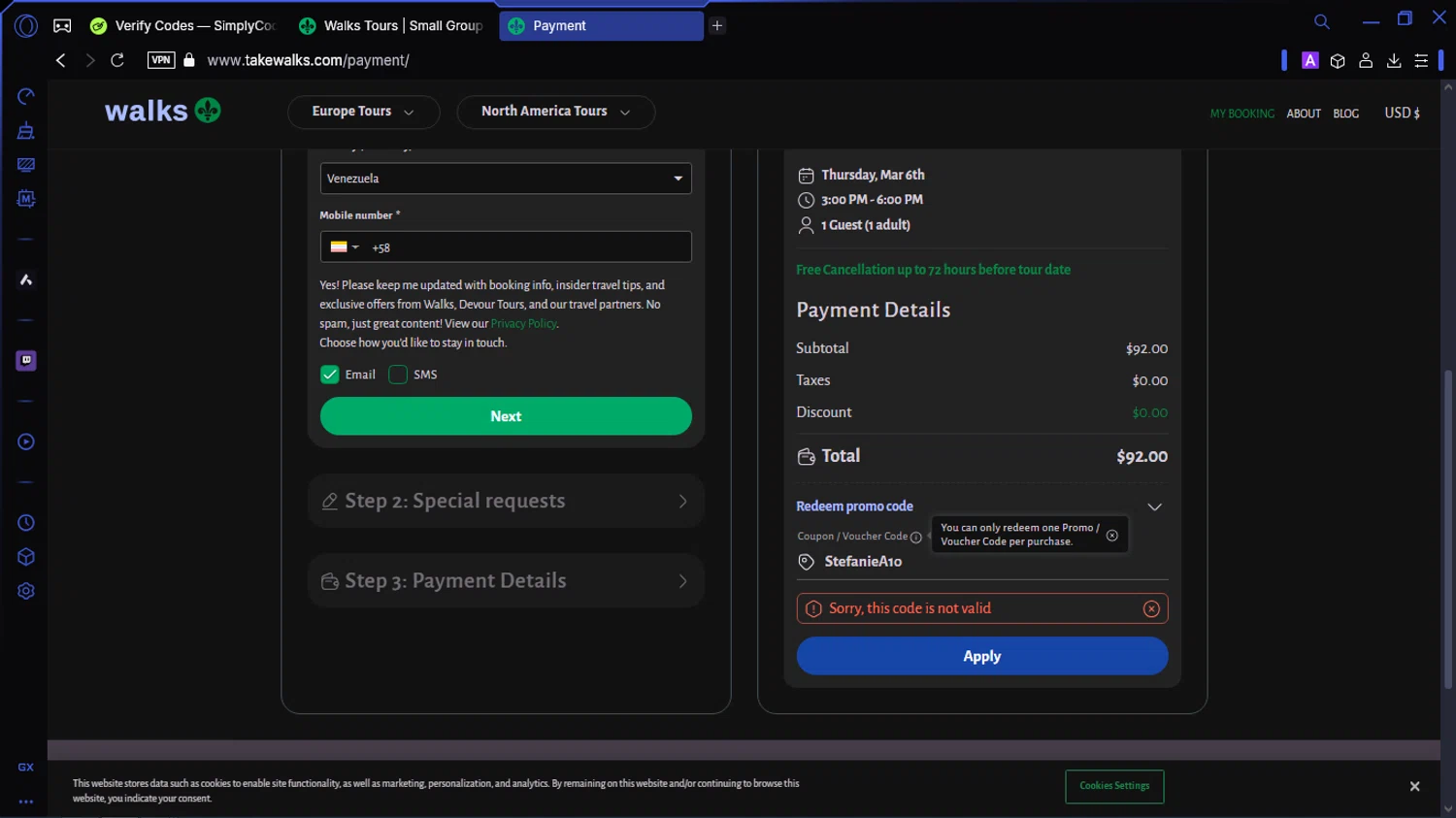1456x818 pixels.
Task: Open a new tab with plus button
Action: pyautogui.click(x=717, y=26)
